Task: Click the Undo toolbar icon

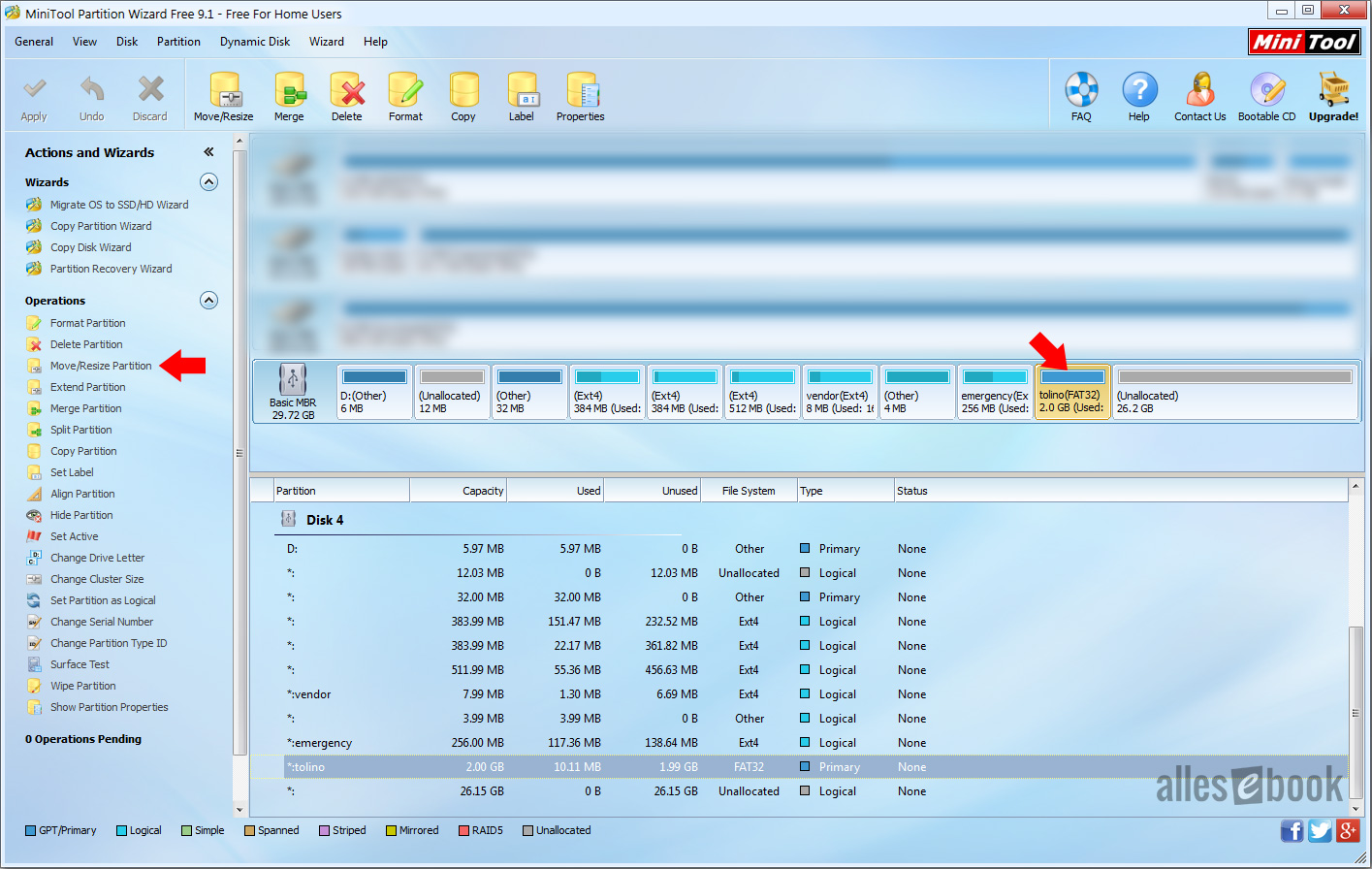Action: 92,89
